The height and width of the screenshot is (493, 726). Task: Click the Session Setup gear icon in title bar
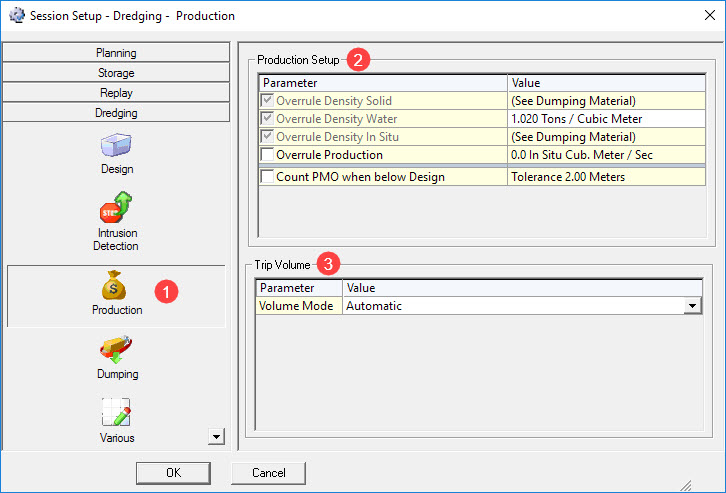14,15
